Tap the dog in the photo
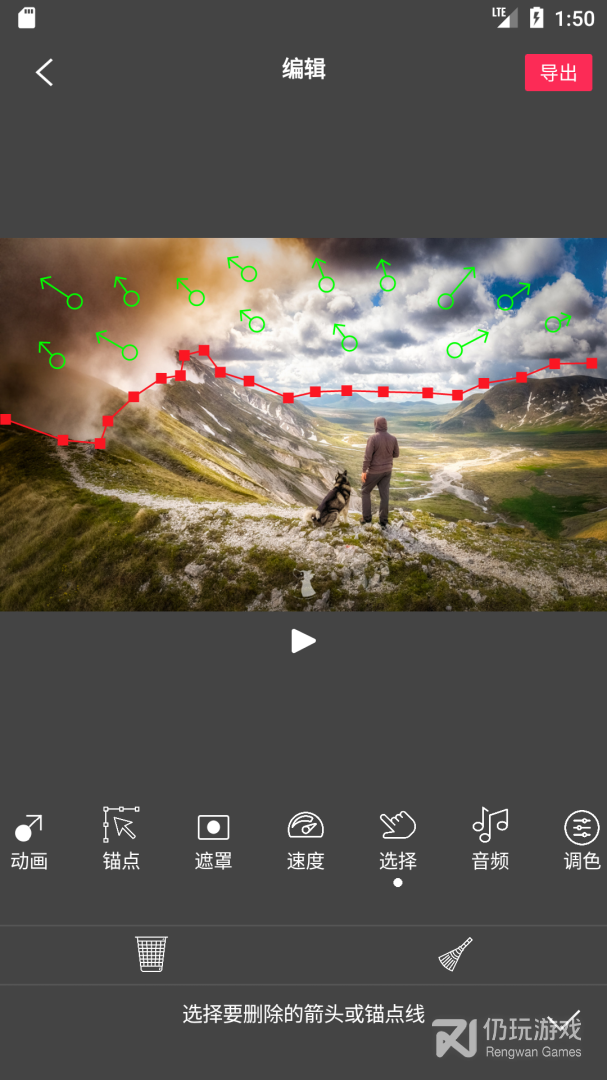607x1080 pixels. pyautogui.click(x=330, y=502)
